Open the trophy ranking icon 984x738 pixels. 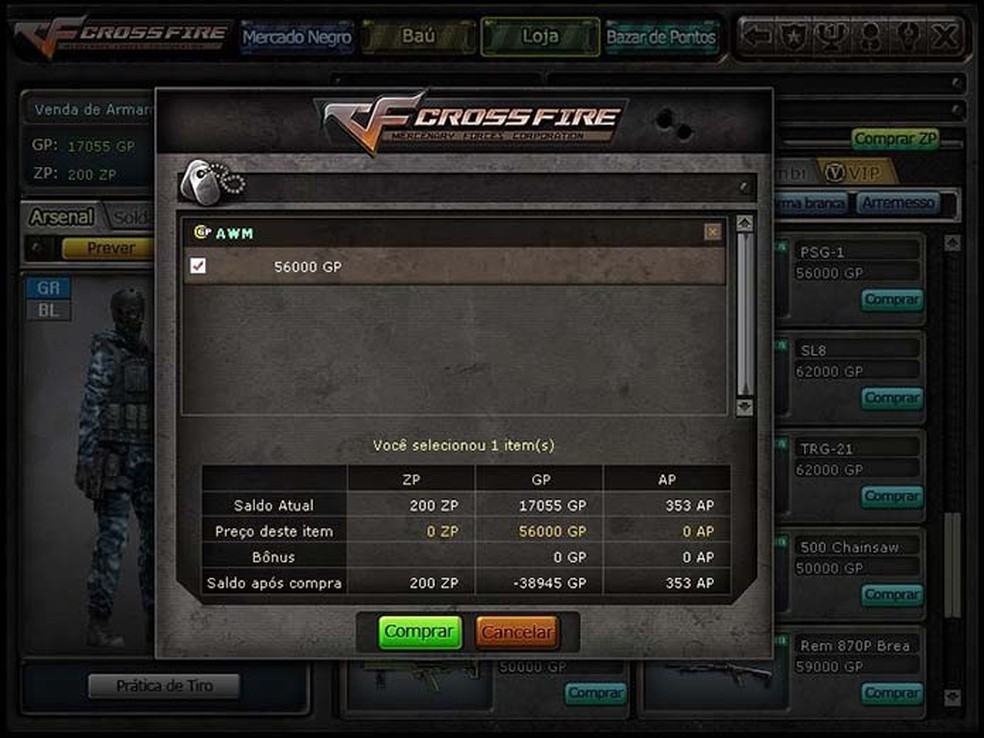pos(831,36)
